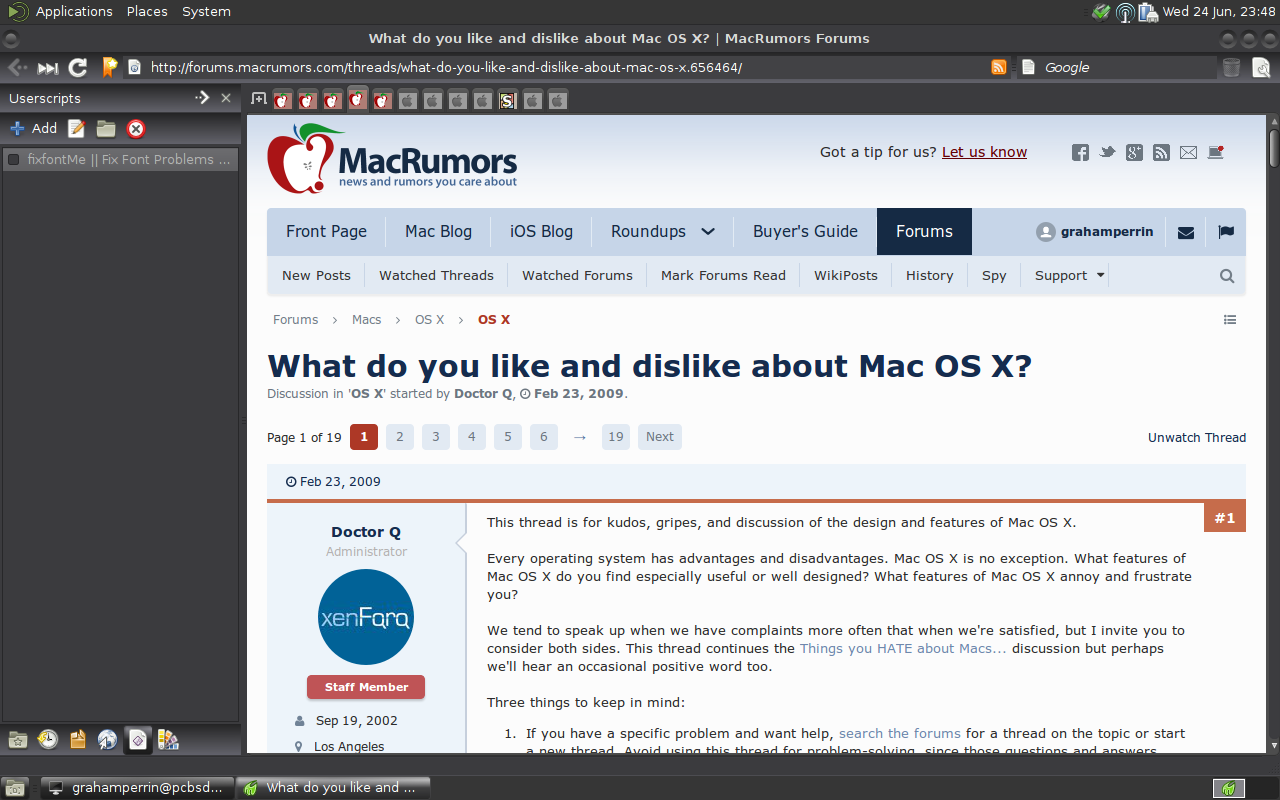This screenshot has height=800, width=1280.
Task: Click the Next page button
Action: (x=659, y=437)
